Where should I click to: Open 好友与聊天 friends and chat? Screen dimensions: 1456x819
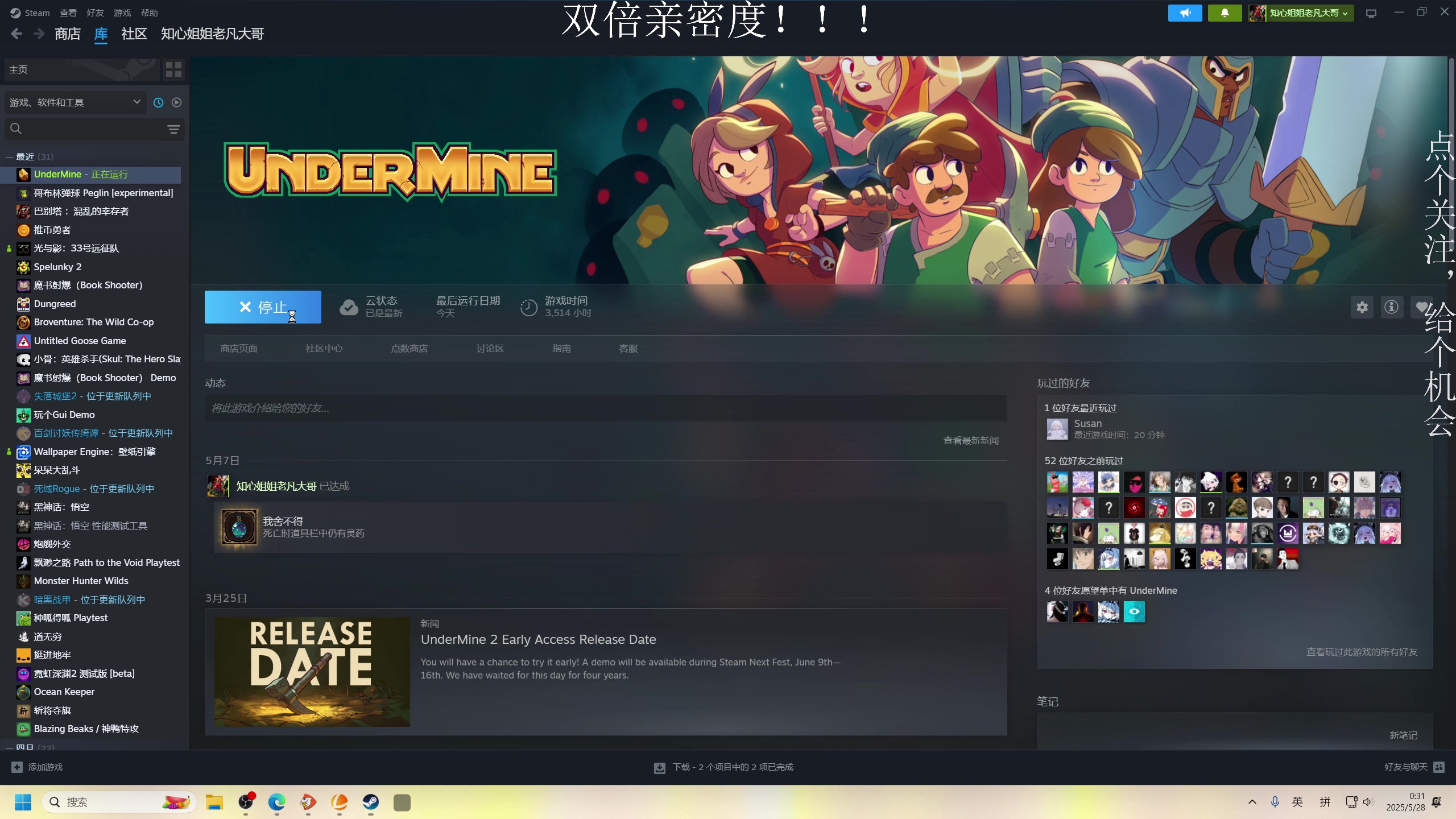click(1414, 767)
